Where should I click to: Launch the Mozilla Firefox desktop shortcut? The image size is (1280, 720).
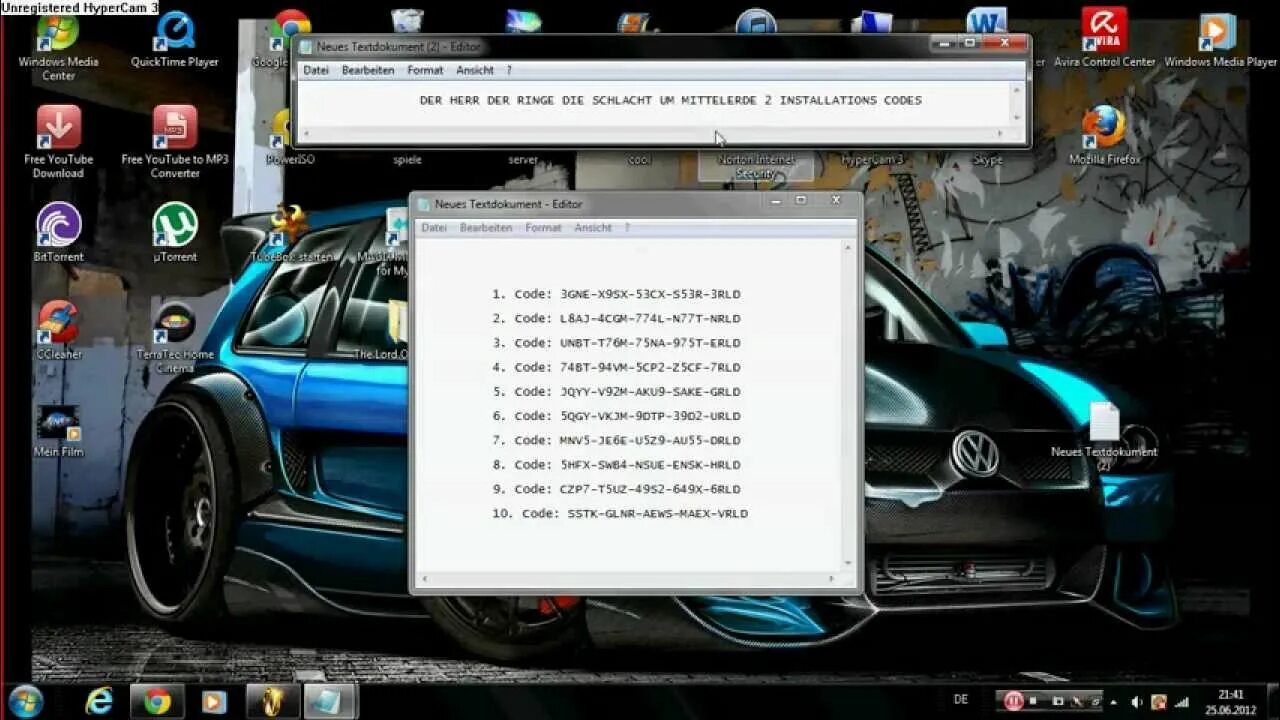[x=1104, y=136]
